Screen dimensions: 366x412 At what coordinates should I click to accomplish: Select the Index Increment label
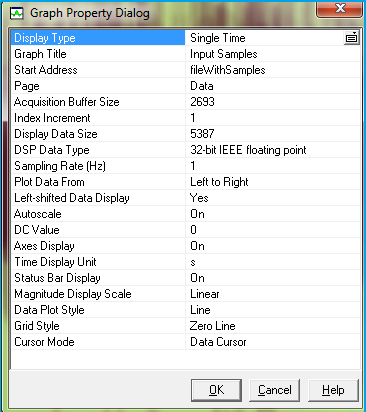pyautogui.click(x=52, y=118)
